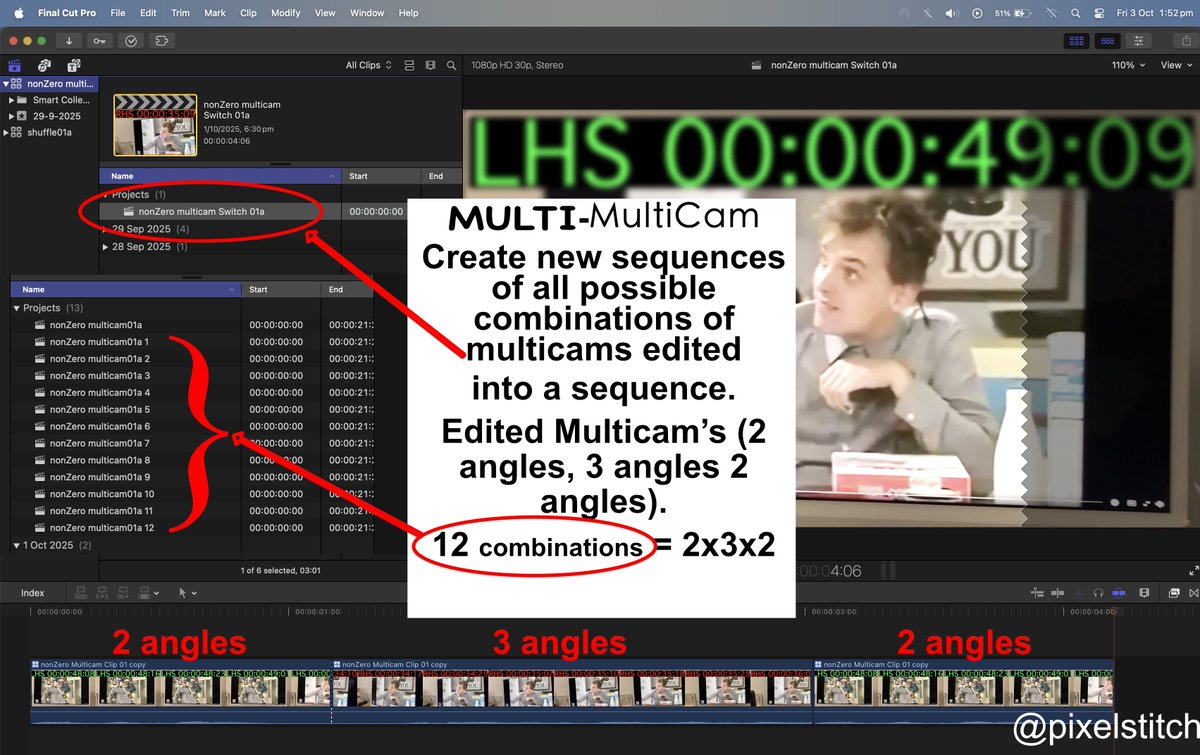Collapse the Projects (13) group

pyautogui.click(x=17, y=308)
